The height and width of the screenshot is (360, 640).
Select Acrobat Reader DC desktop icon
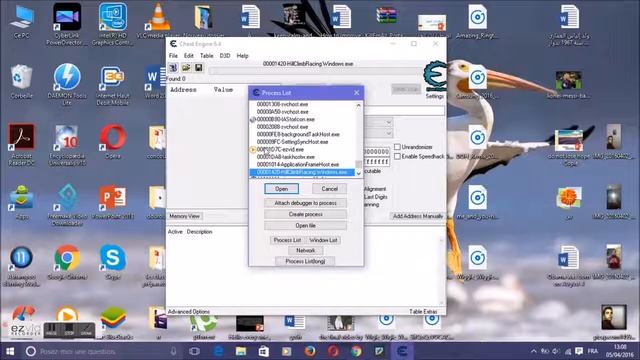[21, 145]
